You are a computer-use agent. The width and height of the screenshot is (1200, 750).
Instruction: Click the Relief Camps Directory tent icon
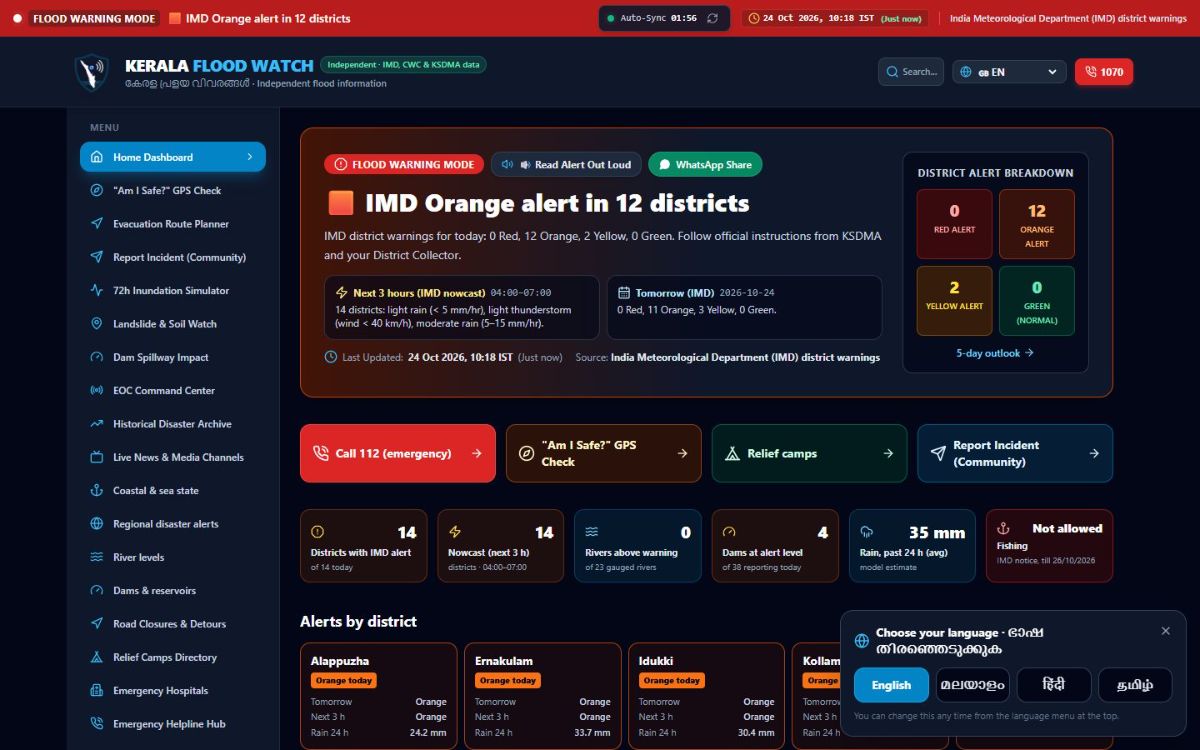point(97,657)
